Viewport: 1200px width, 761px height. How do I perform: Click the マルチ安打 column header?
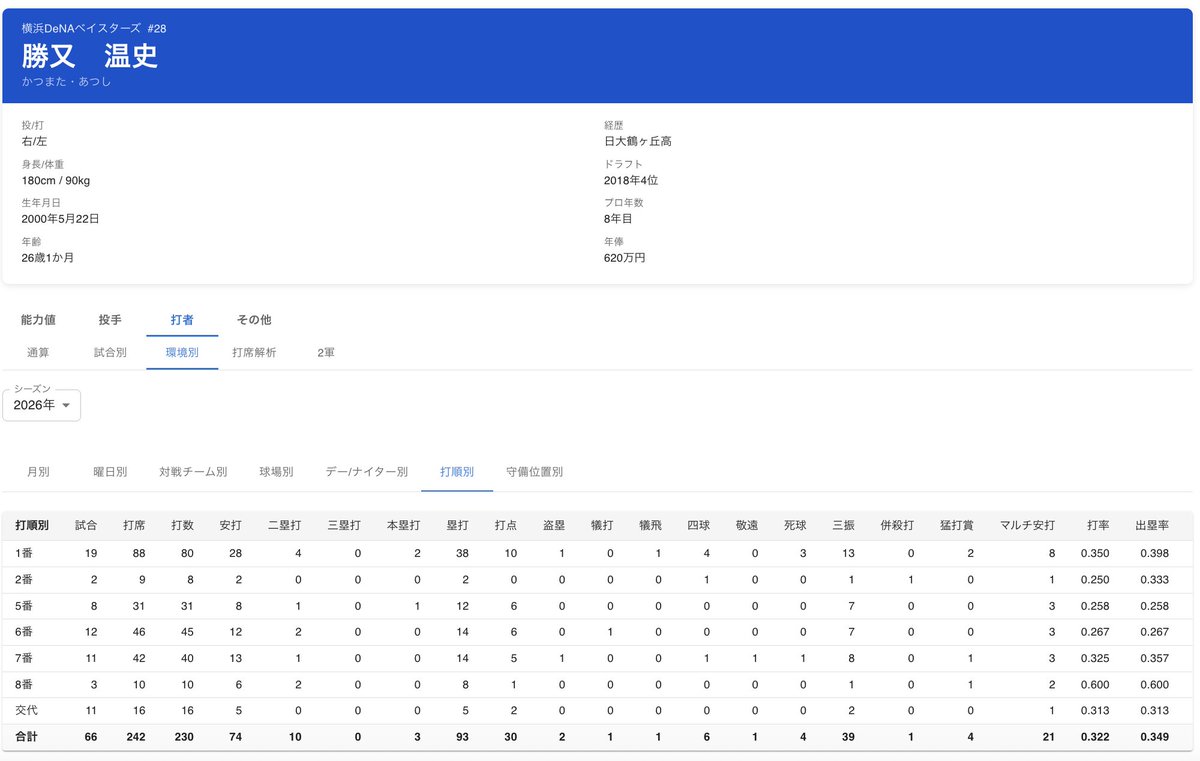(1027, 525)
